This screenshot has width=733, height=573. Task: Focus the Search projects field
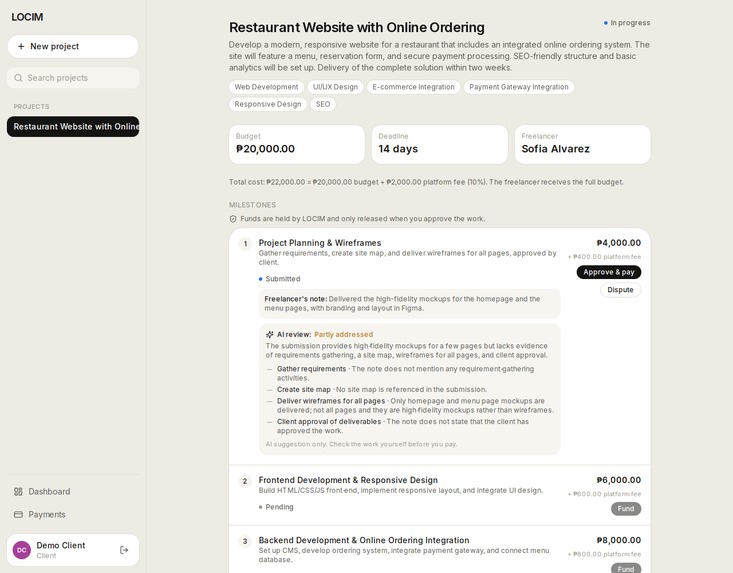(73, 78)
